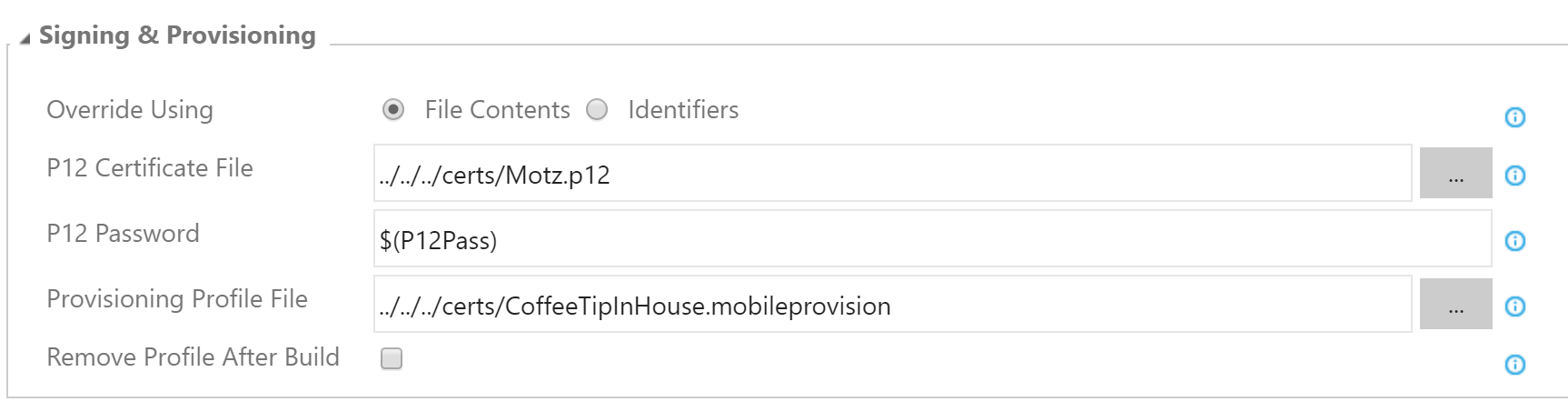This screenshot has width=1568, height=412.
Task: Click info icon for Remove Profile After Build
Action: coord(1514,365)
